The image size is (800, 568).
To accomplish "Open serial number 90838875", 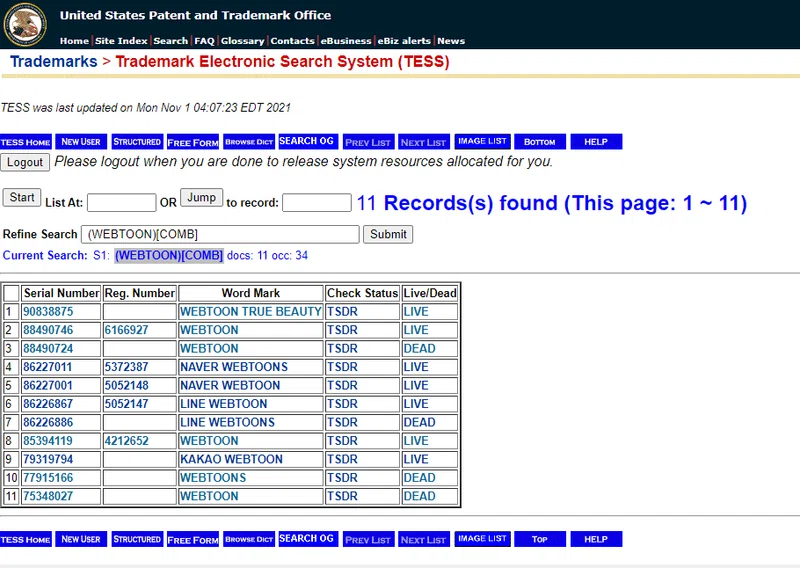I will 48,311.
